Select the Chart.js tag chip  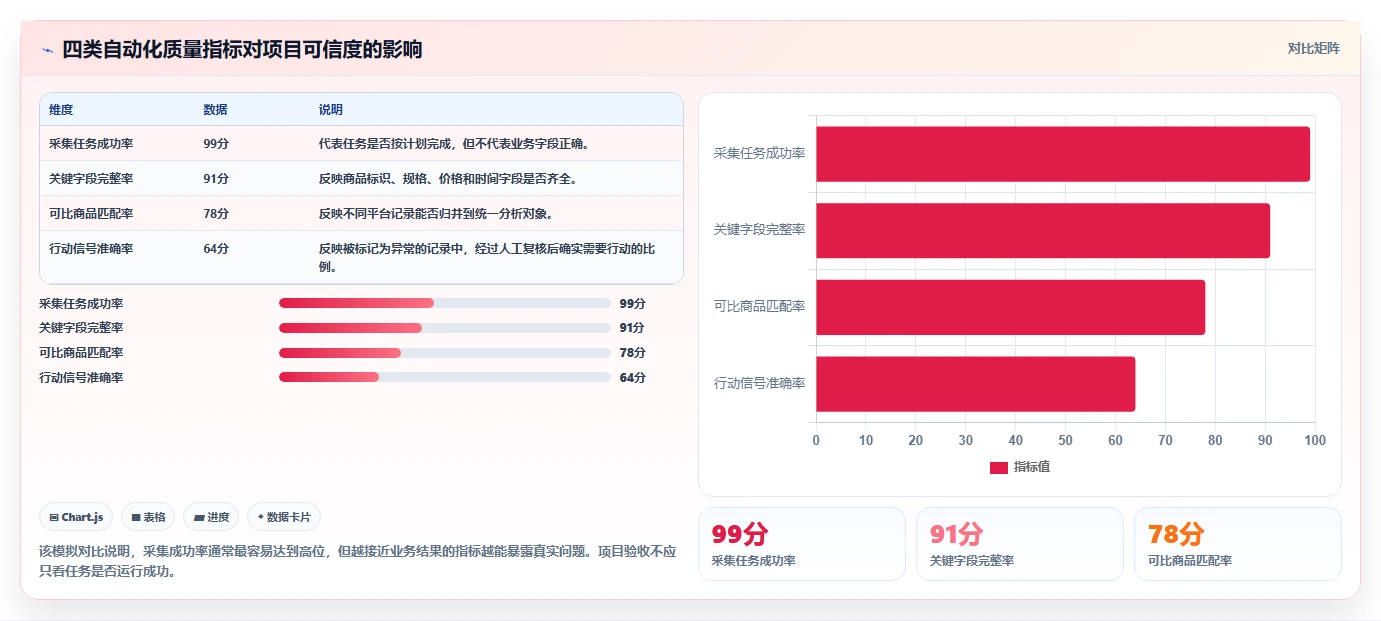(77, 517)
